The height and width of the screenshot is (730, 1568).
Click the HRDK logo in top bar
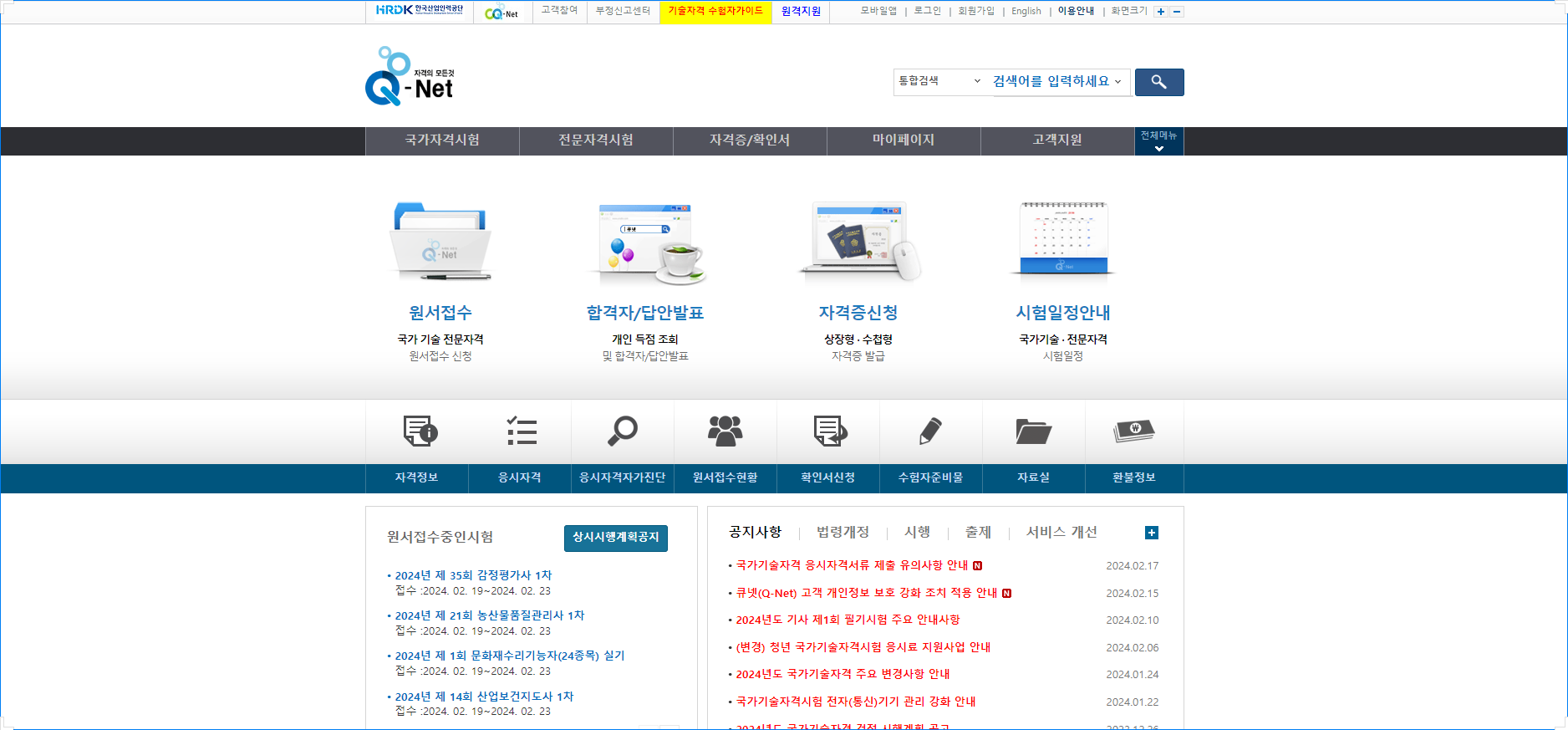(419, 11)
